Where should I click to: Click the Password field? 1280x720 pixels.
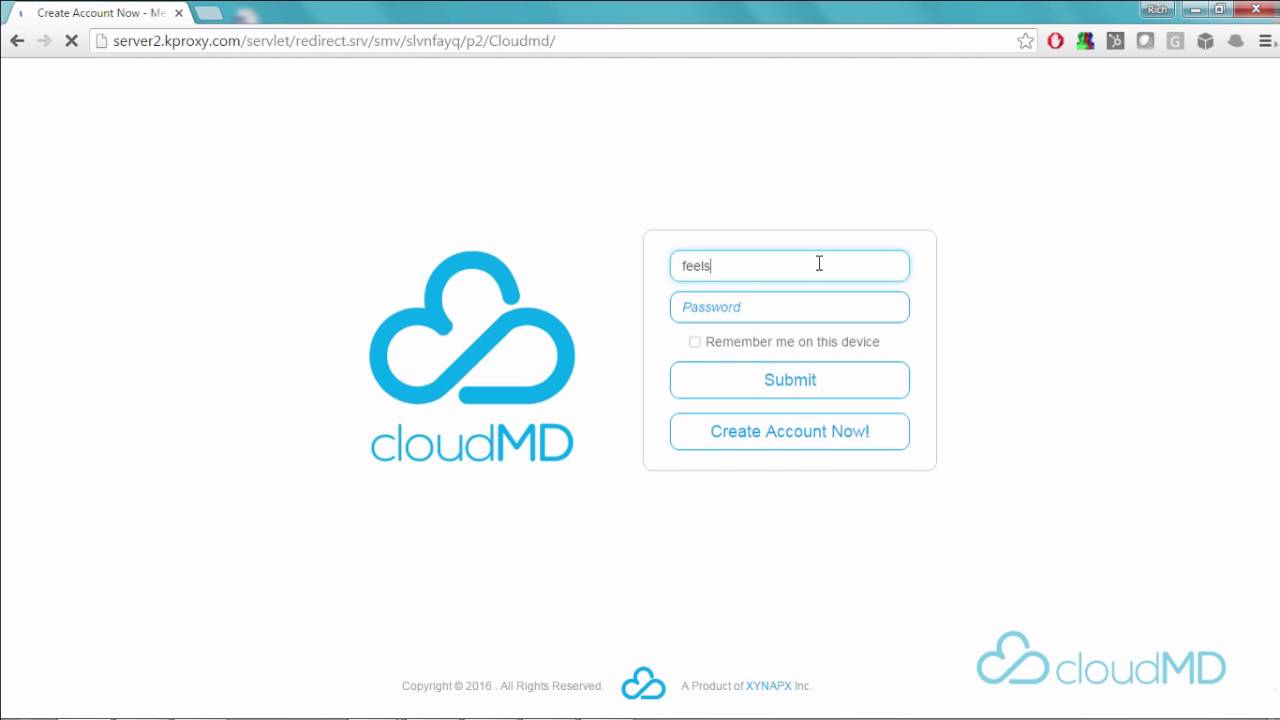(x=790, y=307)
